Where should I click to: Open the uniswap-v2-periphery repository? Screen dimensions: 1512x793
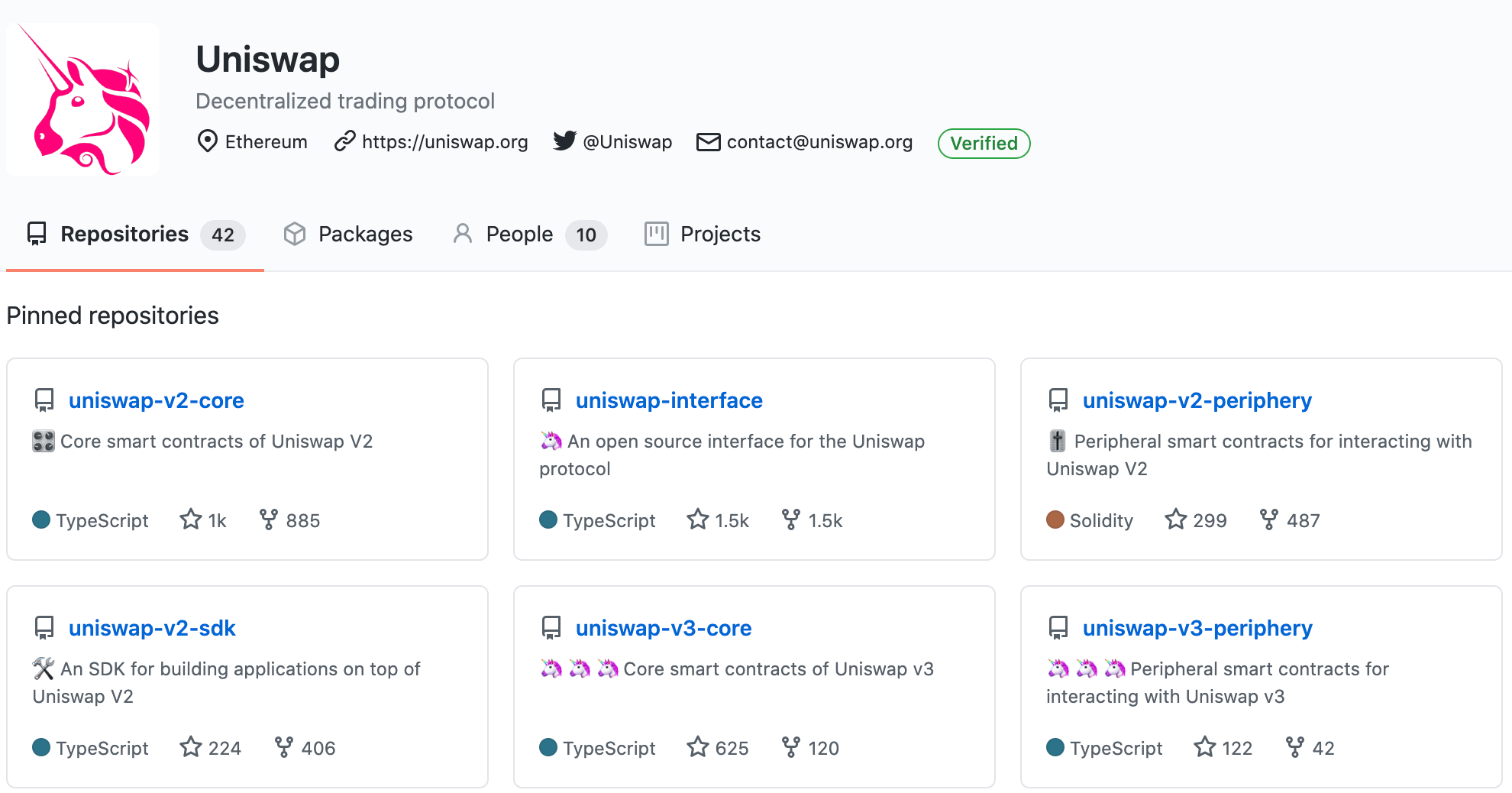[x=1197, y=400]
